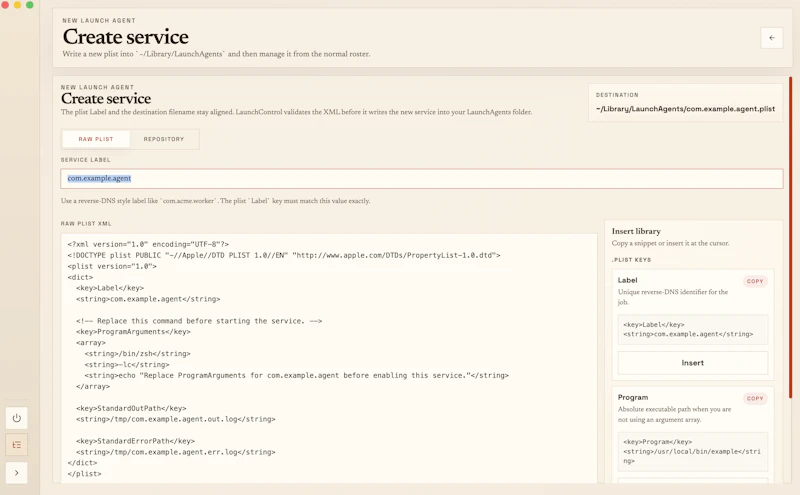Click the red vertical scrollbar
The width and height of the screenshot is (800, 495).
pyautogui.click(x=790, y=237)
